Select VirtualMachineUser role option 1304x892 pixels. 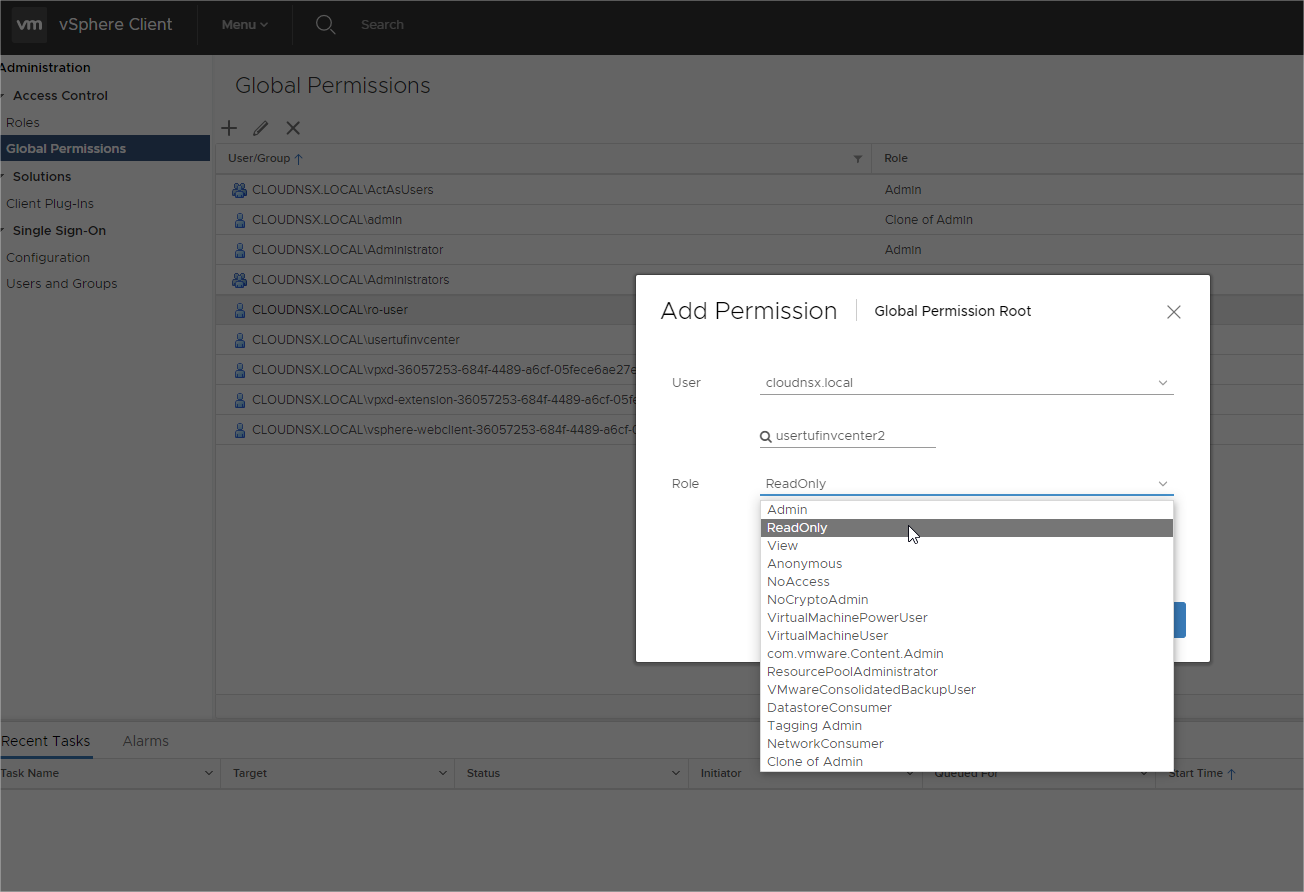coord(967,636)
